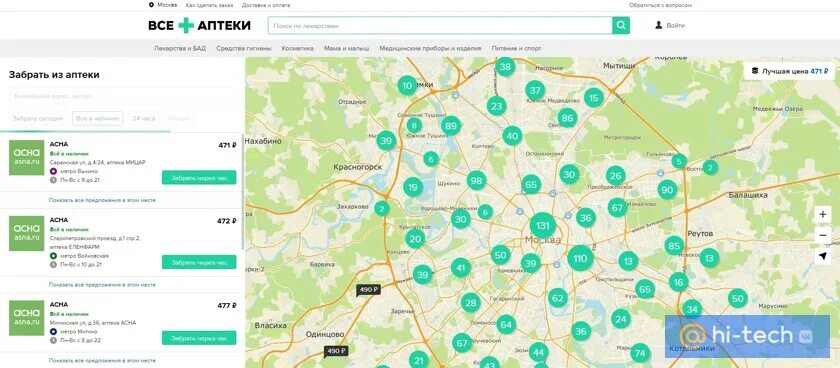Click the cluster marker numbered 37
840x368 pixels.
[x=535, y=90]
